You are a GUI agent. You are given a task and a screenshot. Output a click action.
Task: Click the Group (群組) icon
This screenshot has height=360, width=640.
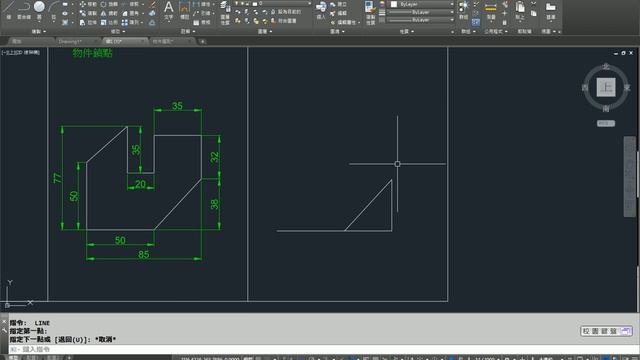point(463,10)
